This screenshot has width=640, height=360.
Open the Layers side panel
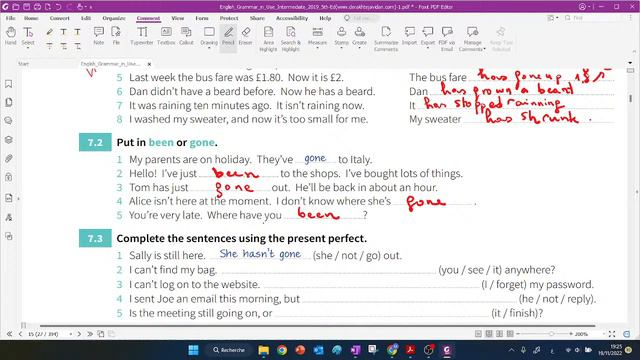[x=9, y=140]
